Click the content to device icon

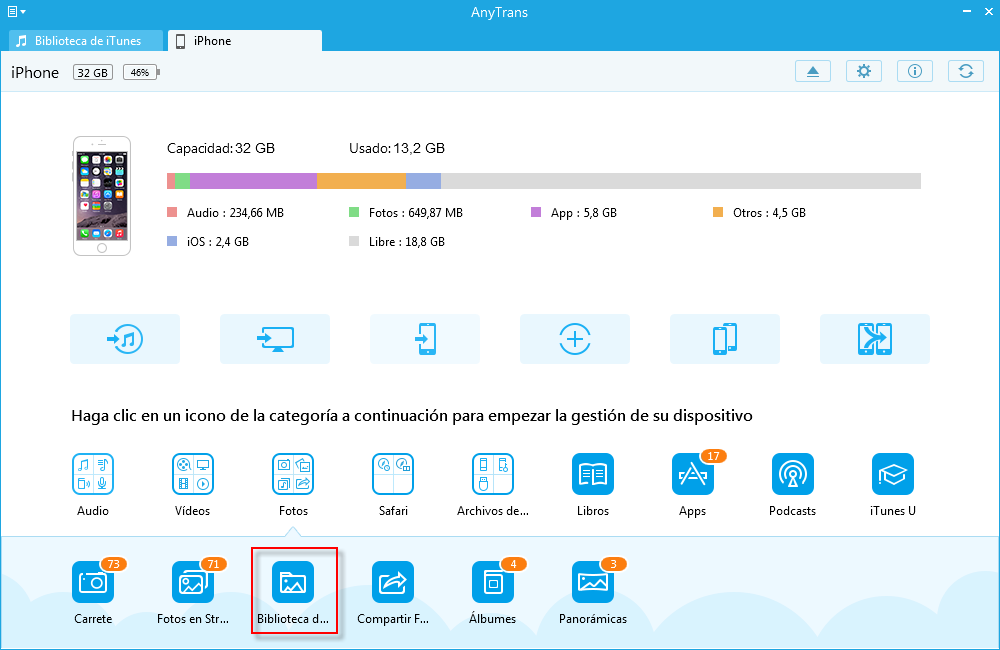click(x=425, y=339)
